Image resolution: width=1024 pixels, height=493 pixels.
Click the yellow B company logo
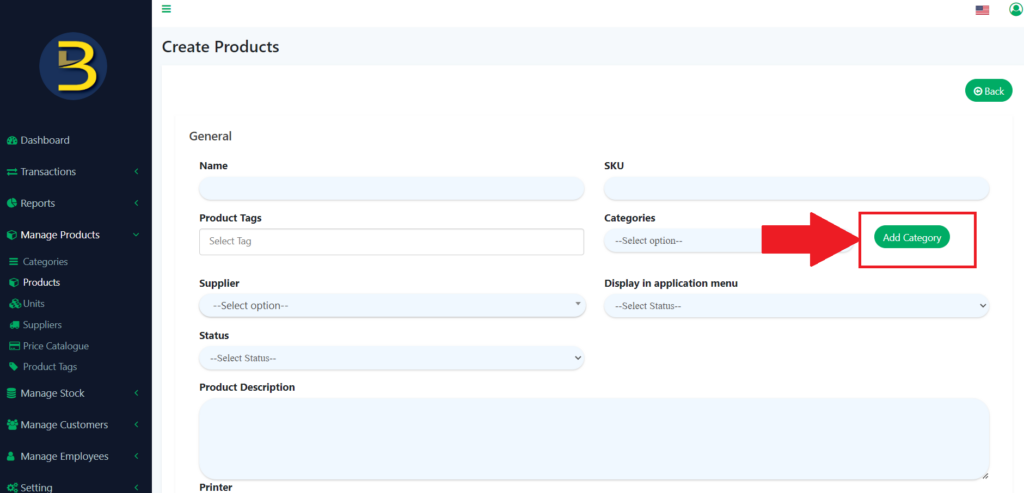coord(73,66)
